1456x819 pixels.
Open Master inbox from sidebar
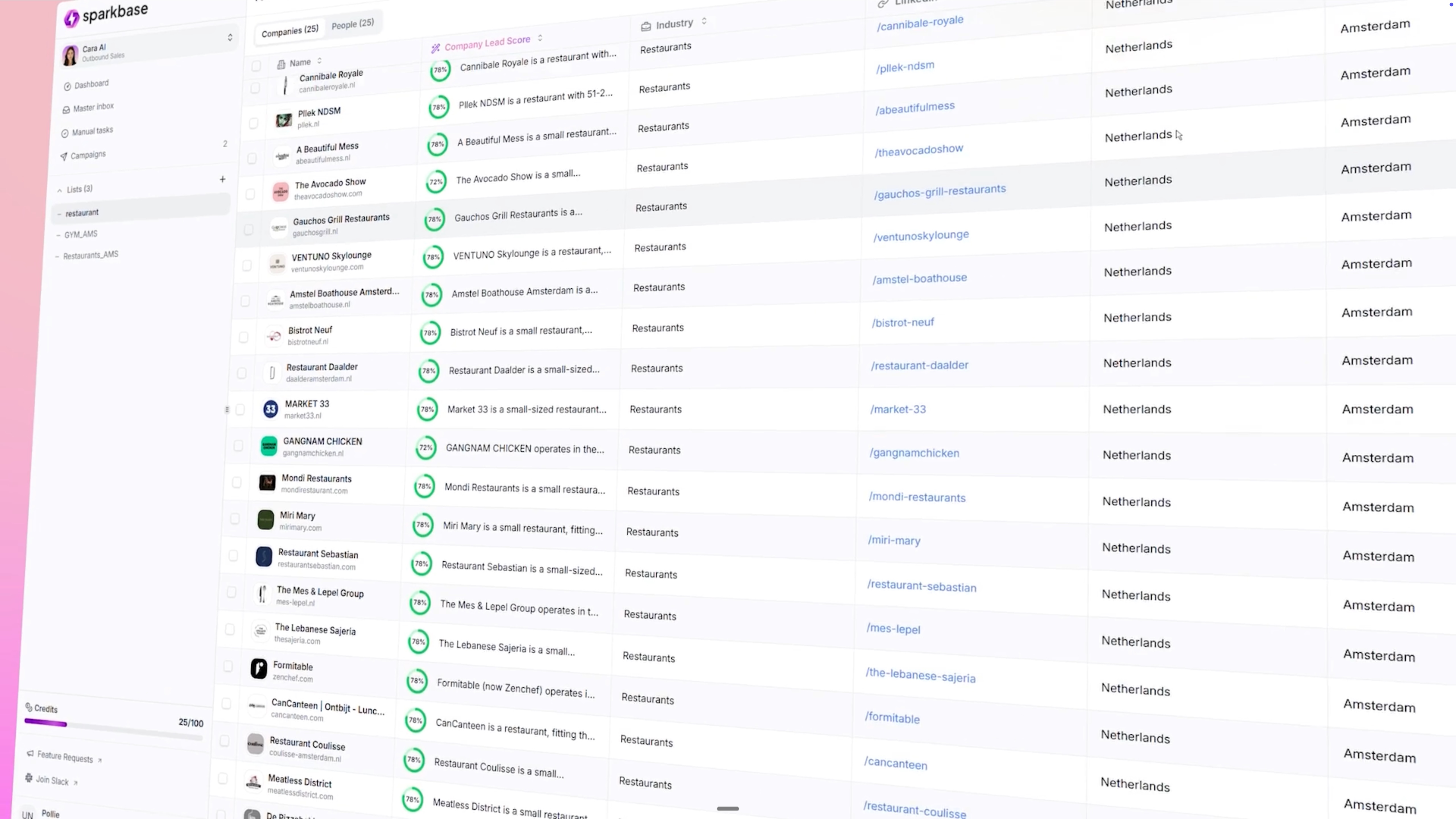(93, 107)
